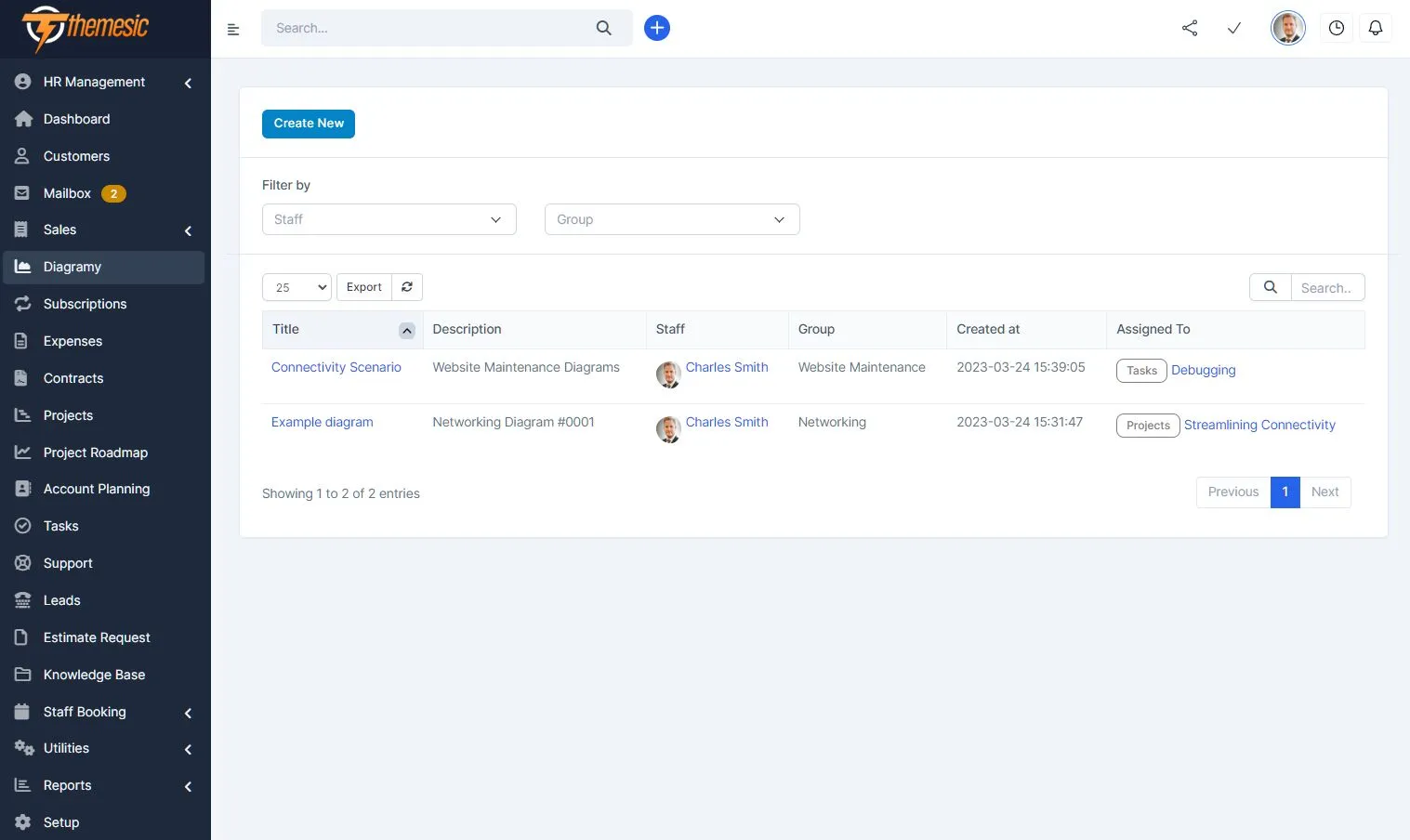Click the checkmark todo icon in header

tap(1233, 28)
